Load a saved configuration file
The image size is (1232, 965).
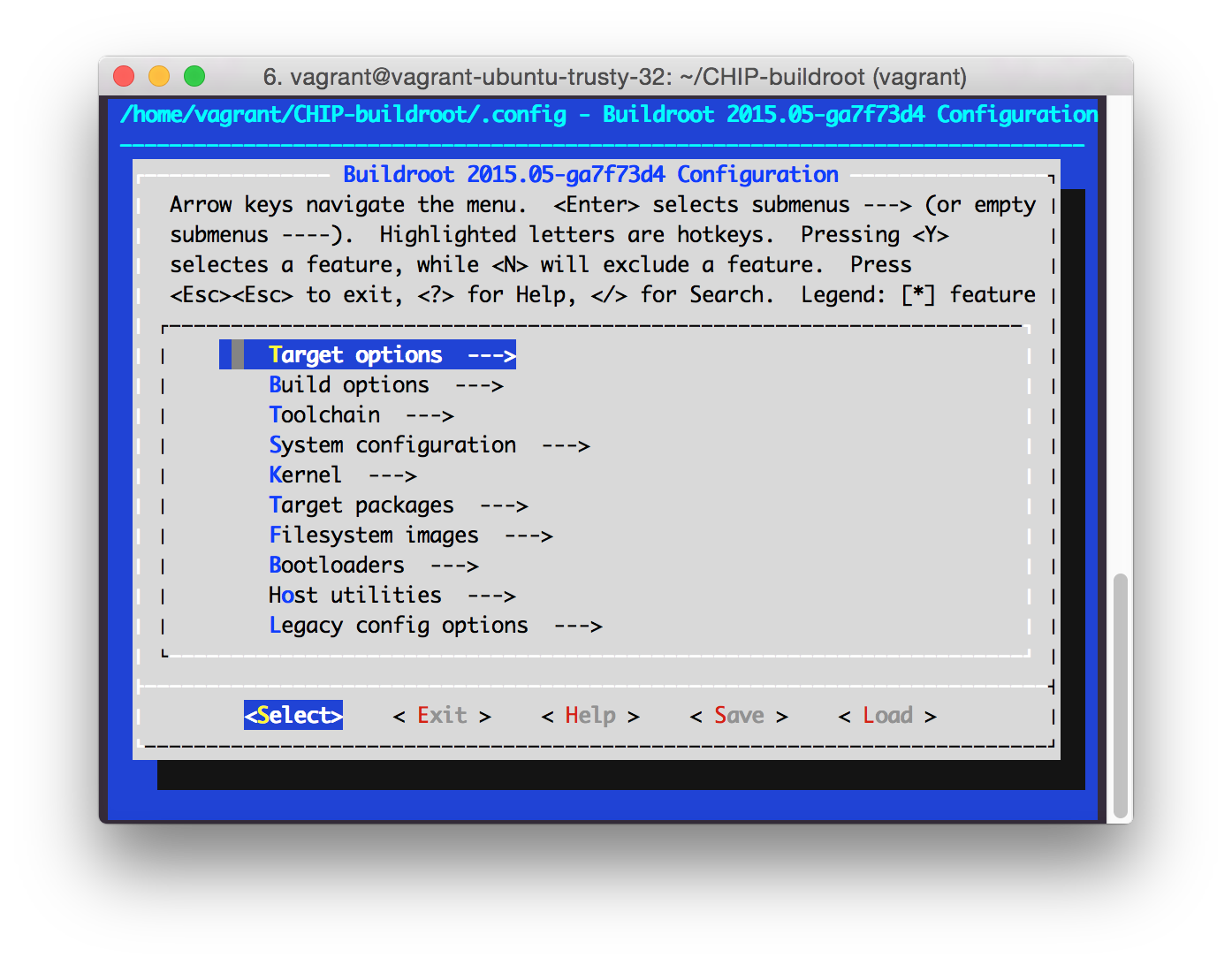(886, 715)
